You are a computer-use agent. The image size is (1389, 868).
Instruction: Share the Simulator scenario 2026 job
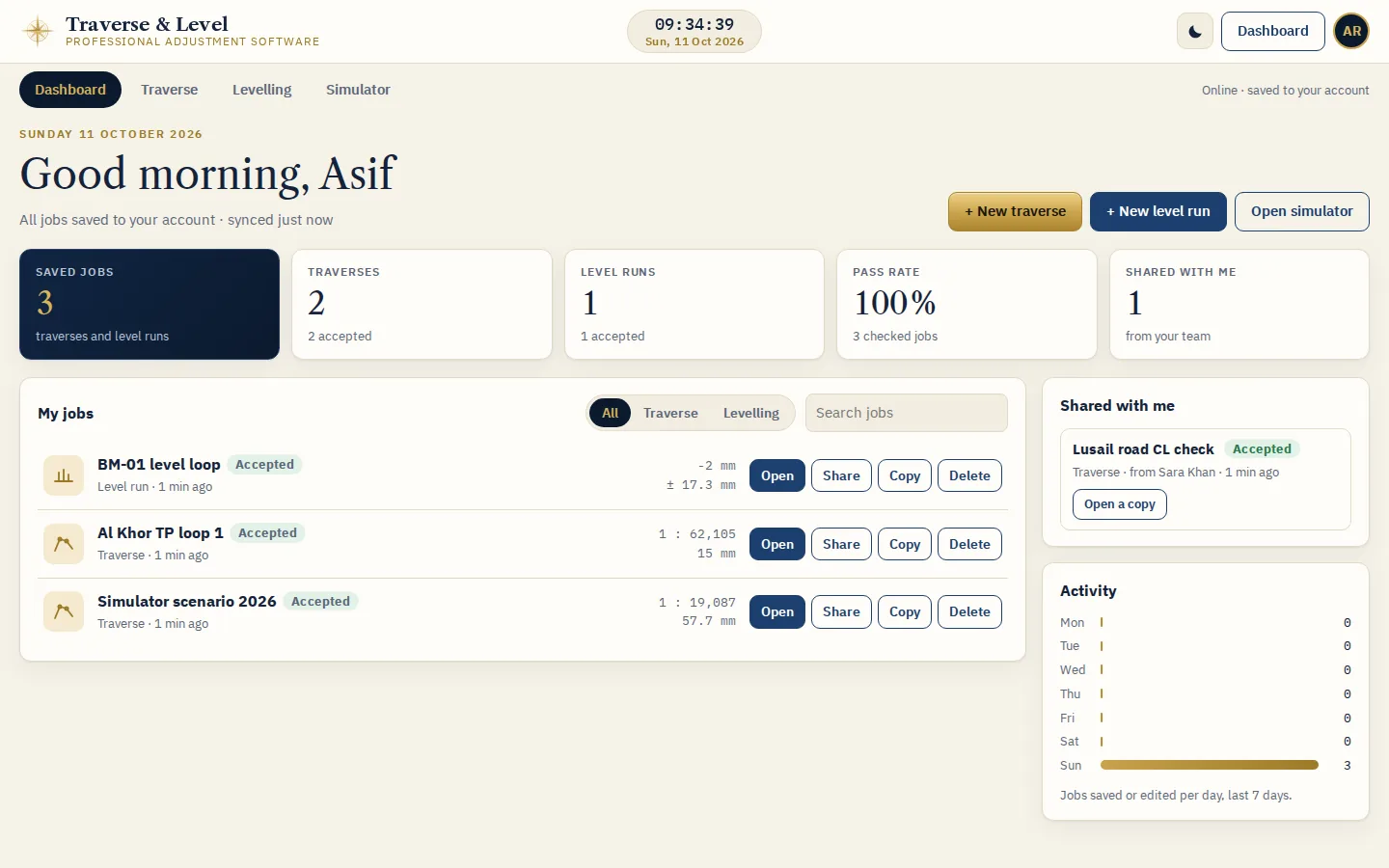[x=841, y=611]
